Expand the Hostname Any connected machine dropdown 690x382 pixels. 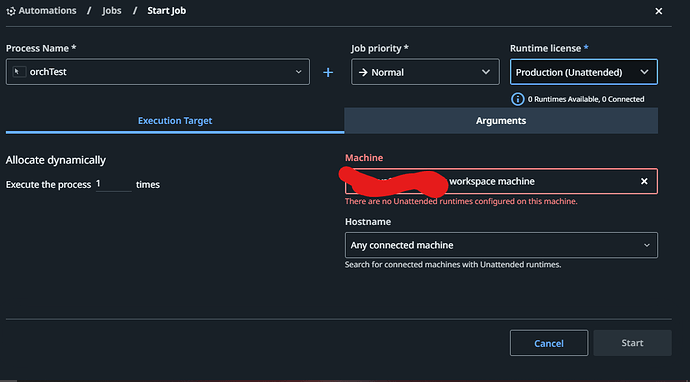point(501,245)
